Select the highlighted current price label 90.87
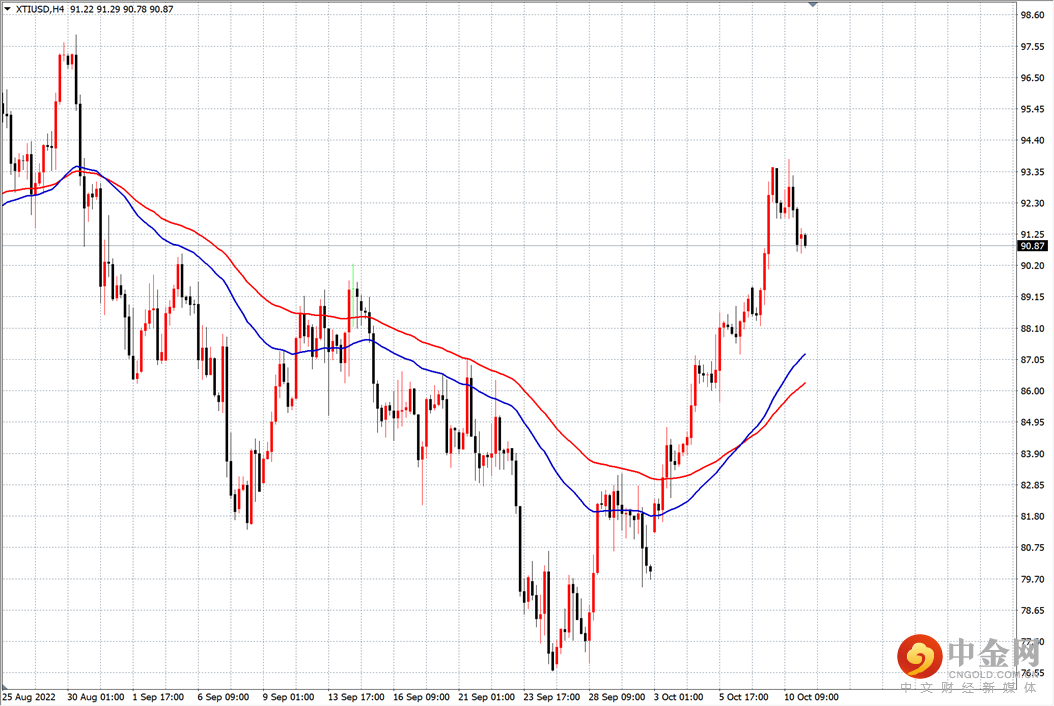The width and height of the screenshot is (1054, 706). 1032,246
